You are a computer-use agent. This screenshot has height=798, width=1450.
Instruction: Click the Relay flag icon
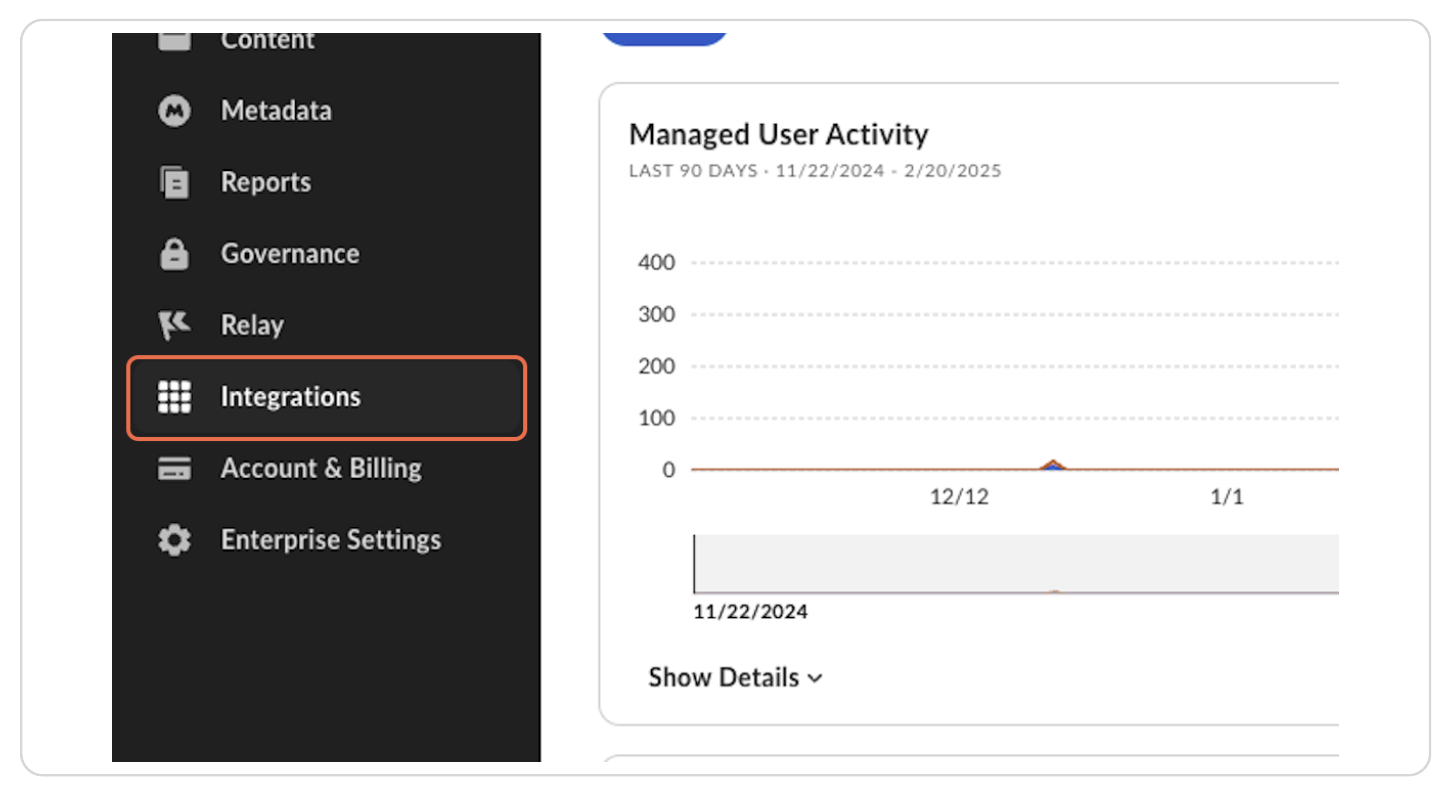coord(174,325)
